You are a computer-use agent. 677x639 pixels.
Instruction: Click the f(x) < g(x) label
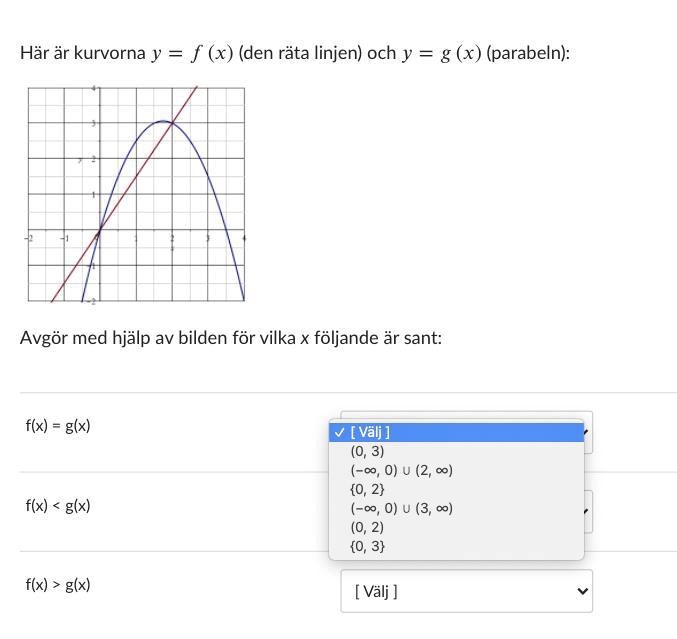58,506
